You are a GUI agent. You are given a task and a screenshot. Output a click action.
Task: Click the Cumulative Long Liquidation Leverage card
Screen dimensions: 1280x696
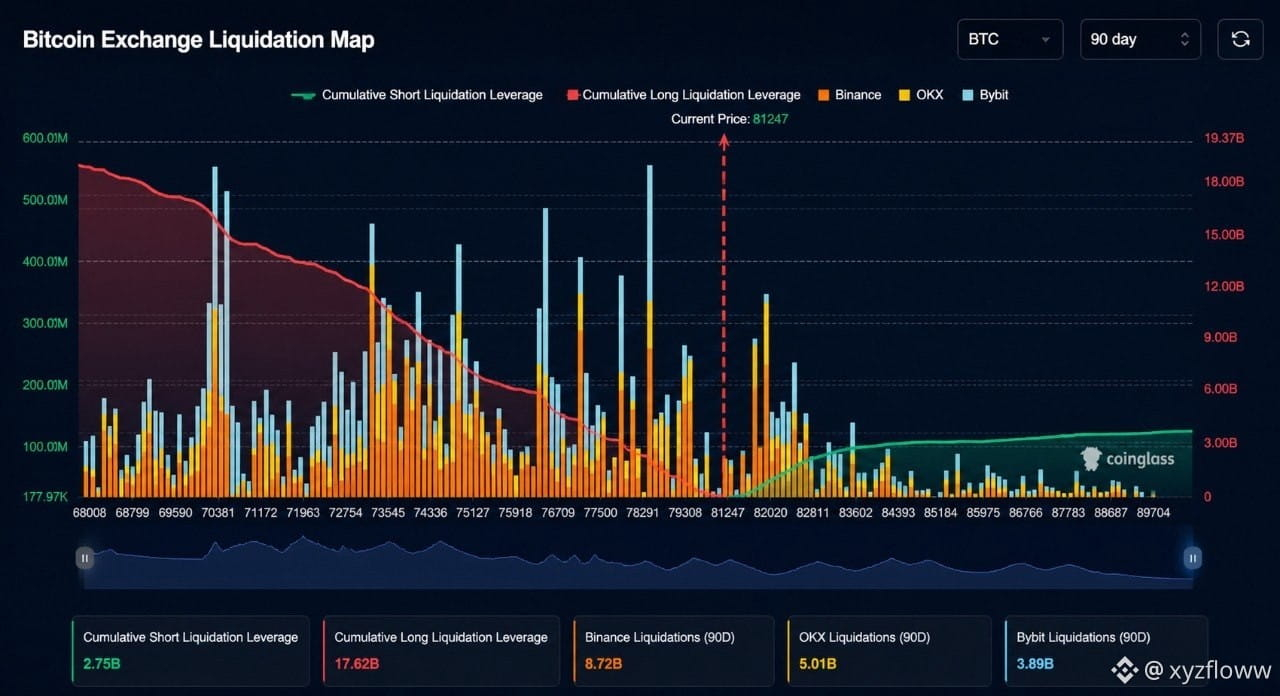point(442,651)
